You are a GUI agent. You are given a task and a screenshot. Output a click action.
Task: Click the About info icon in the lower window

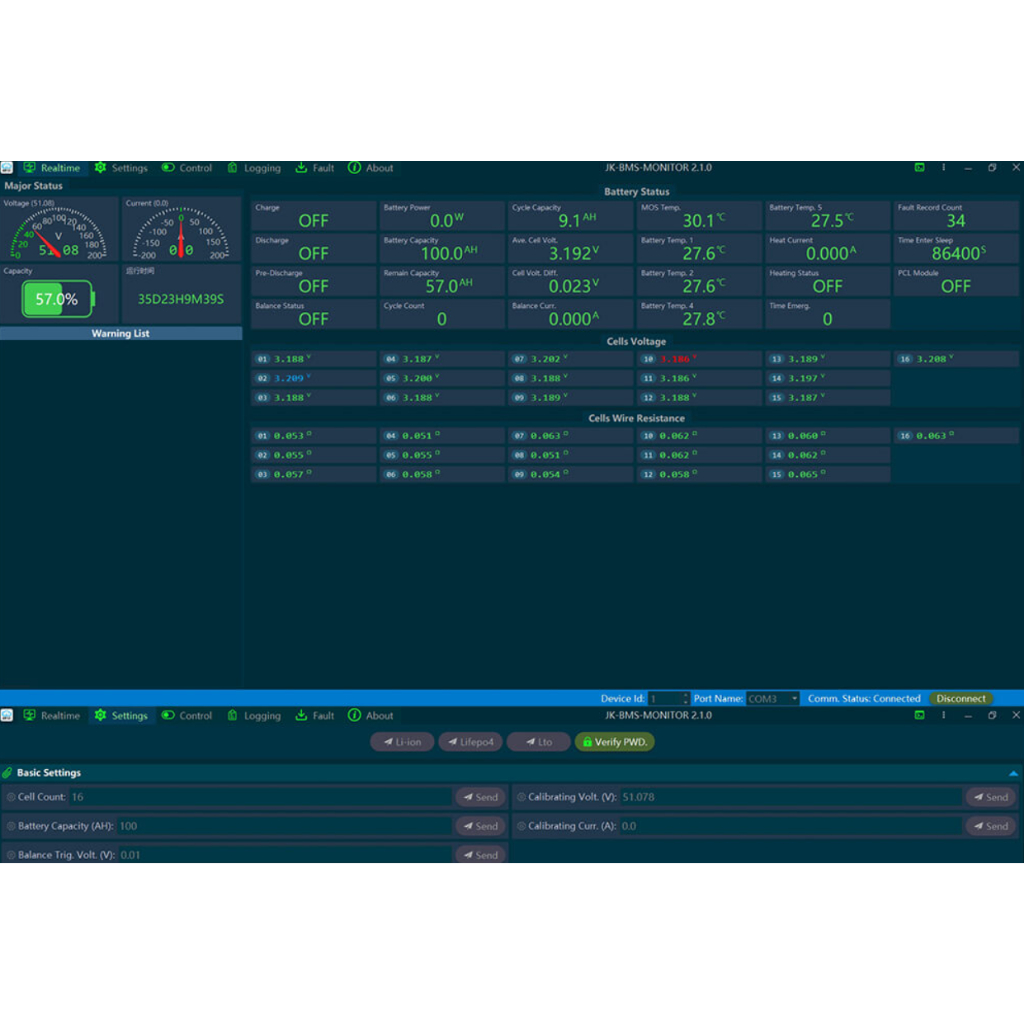[x=354, y=716]
